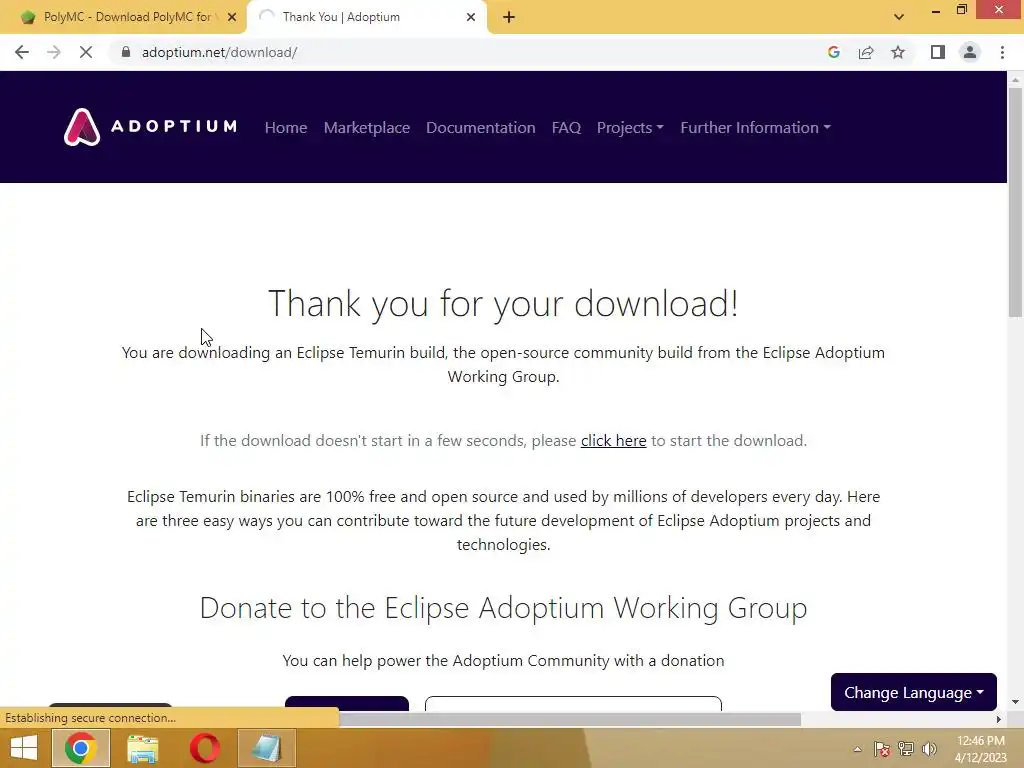Open the browser side panel icon
Screen dimensions: 1024x768
click(938, 52)
